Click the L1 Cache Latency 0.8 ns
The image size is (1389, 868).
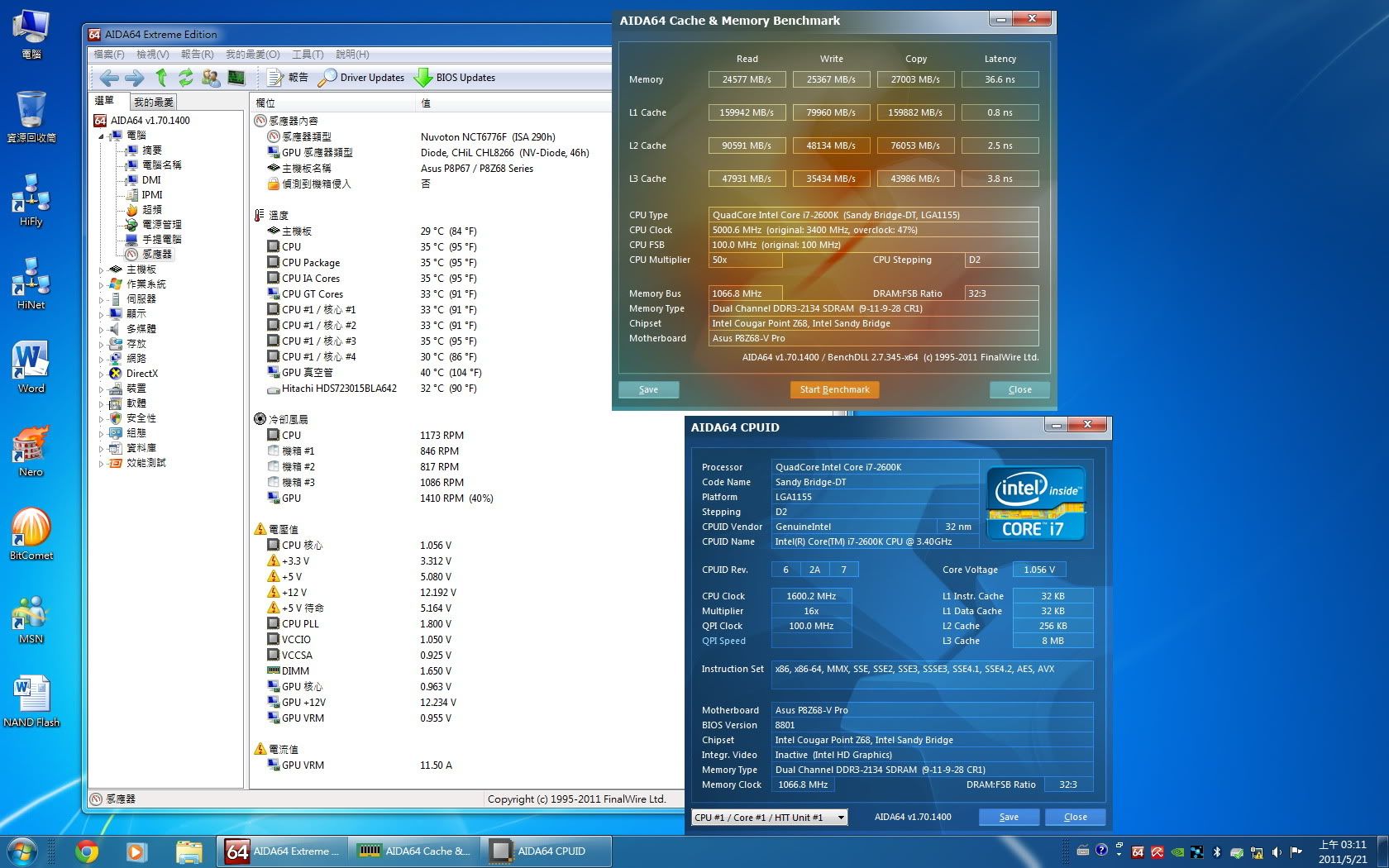1000,112
